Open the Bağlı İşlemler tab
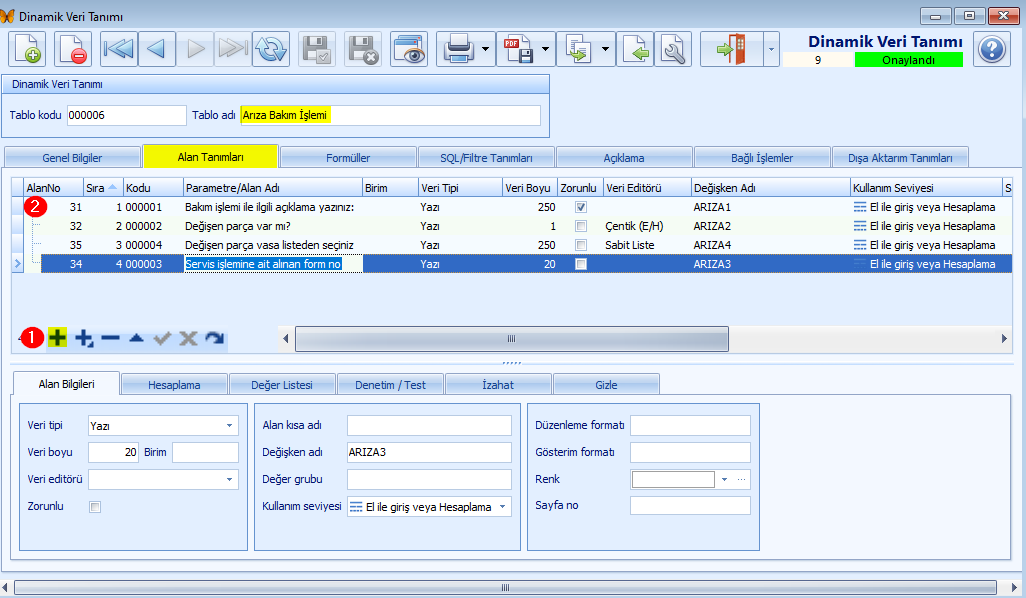 pyautogui.click(x=762, y=158)
